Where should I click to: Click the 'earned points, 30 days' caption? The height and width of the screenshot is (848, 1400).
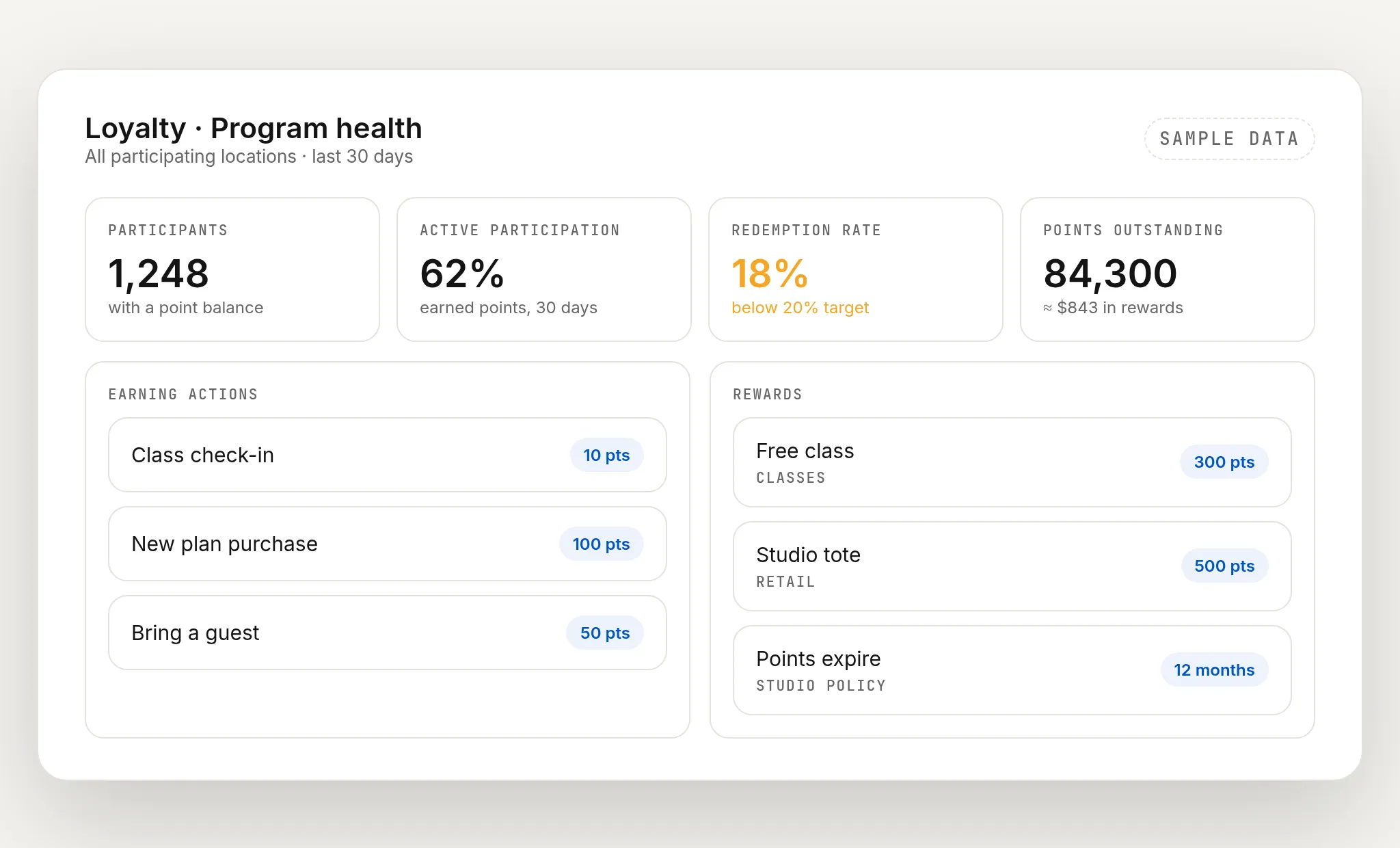(x=509, y=308)
